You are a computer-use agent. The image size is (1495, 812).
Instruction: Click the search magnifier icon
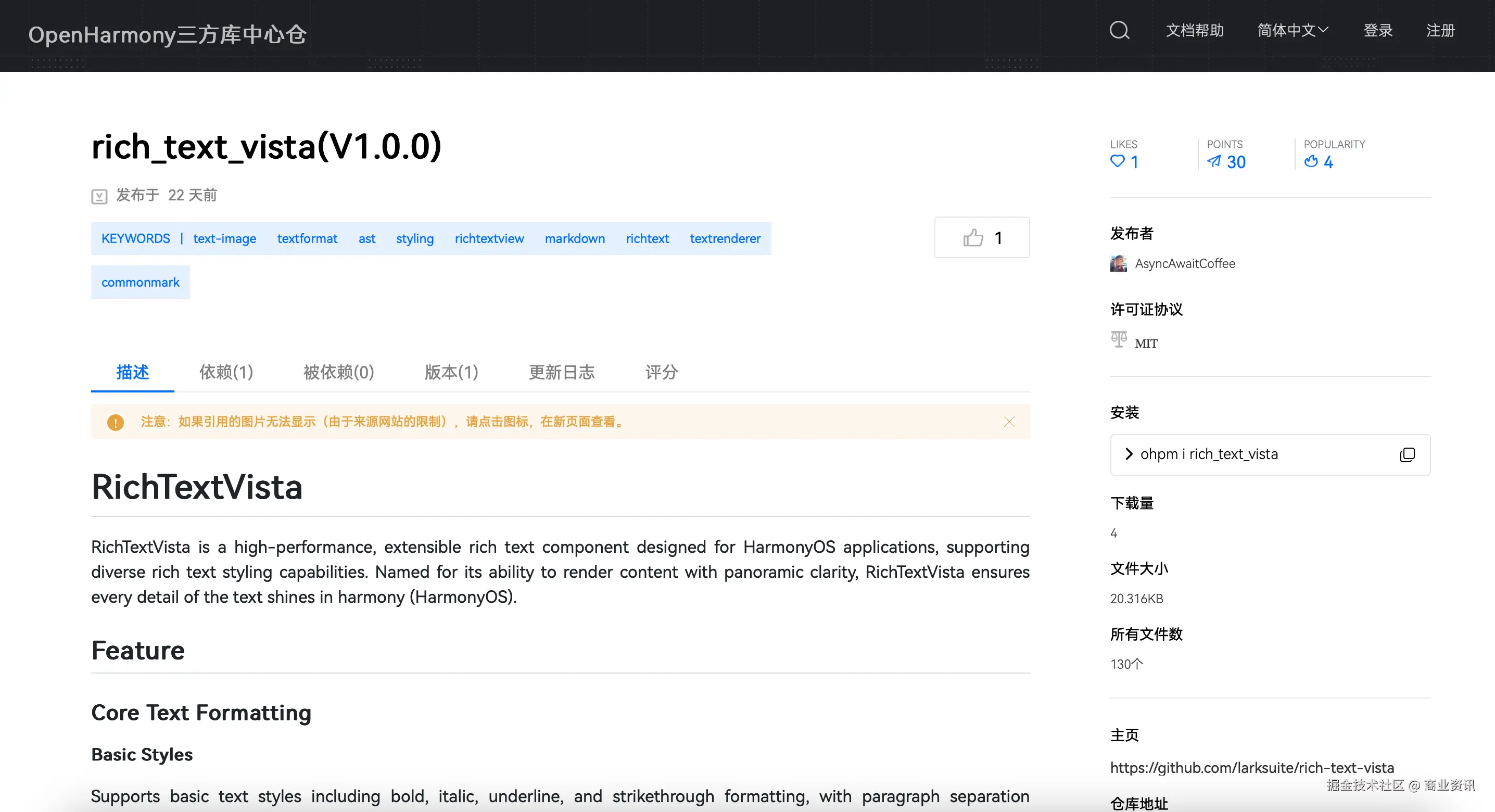tap(1119, 31)
